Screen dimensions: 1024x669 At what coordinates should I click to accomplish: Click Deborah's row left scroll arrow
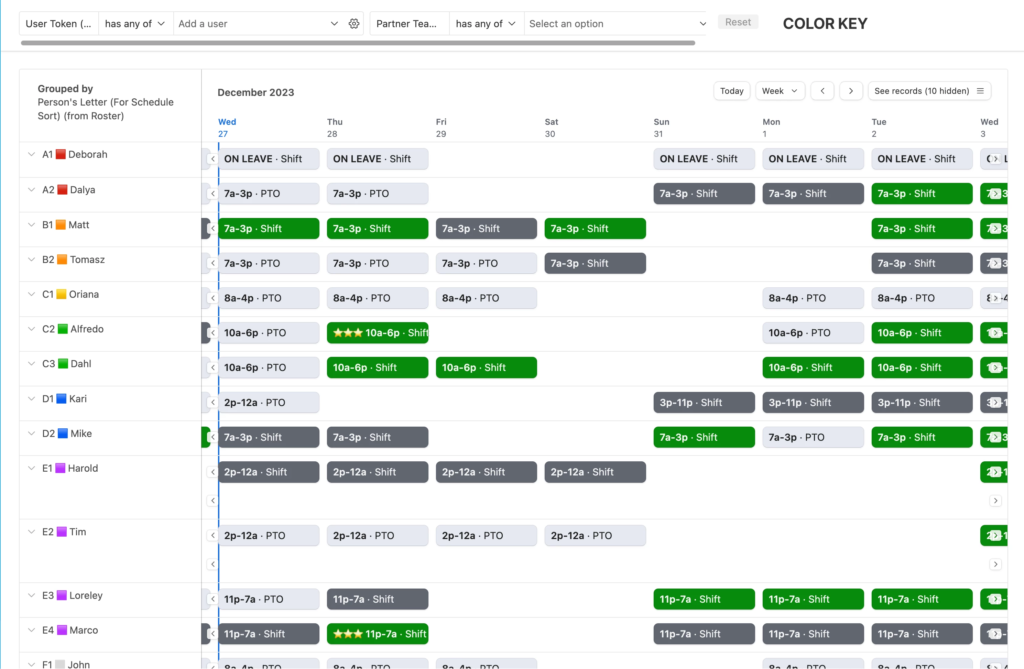click(212, 159)
